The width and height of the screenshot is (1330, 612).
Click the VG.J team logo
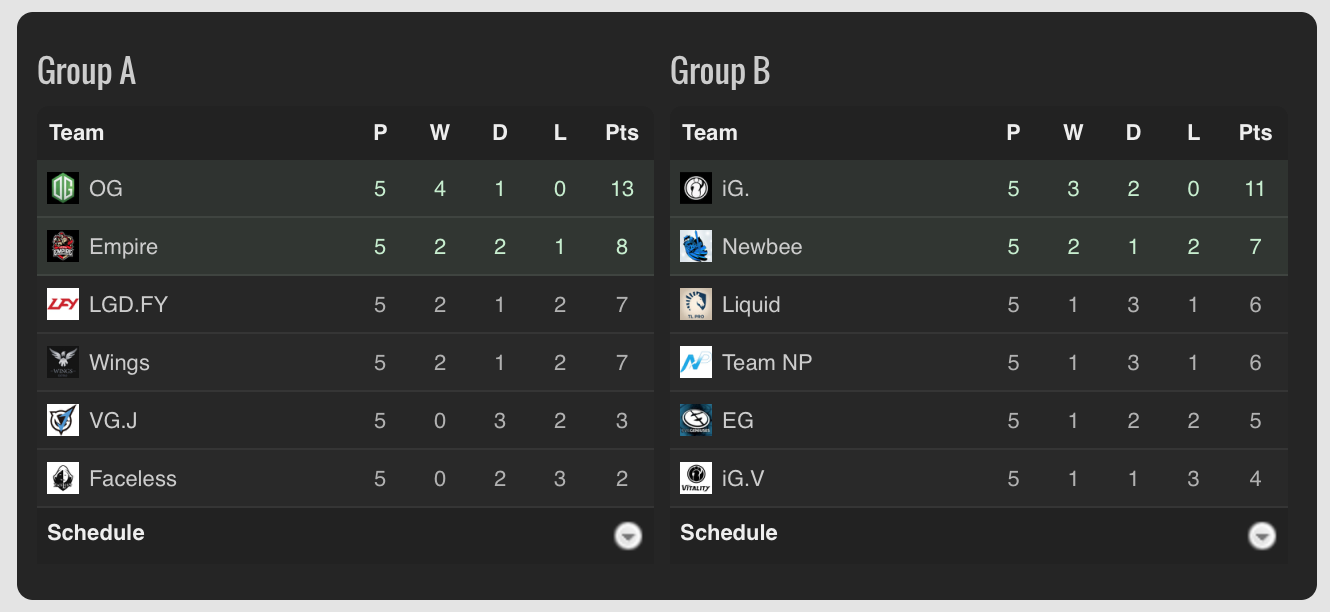click(63, 420)
